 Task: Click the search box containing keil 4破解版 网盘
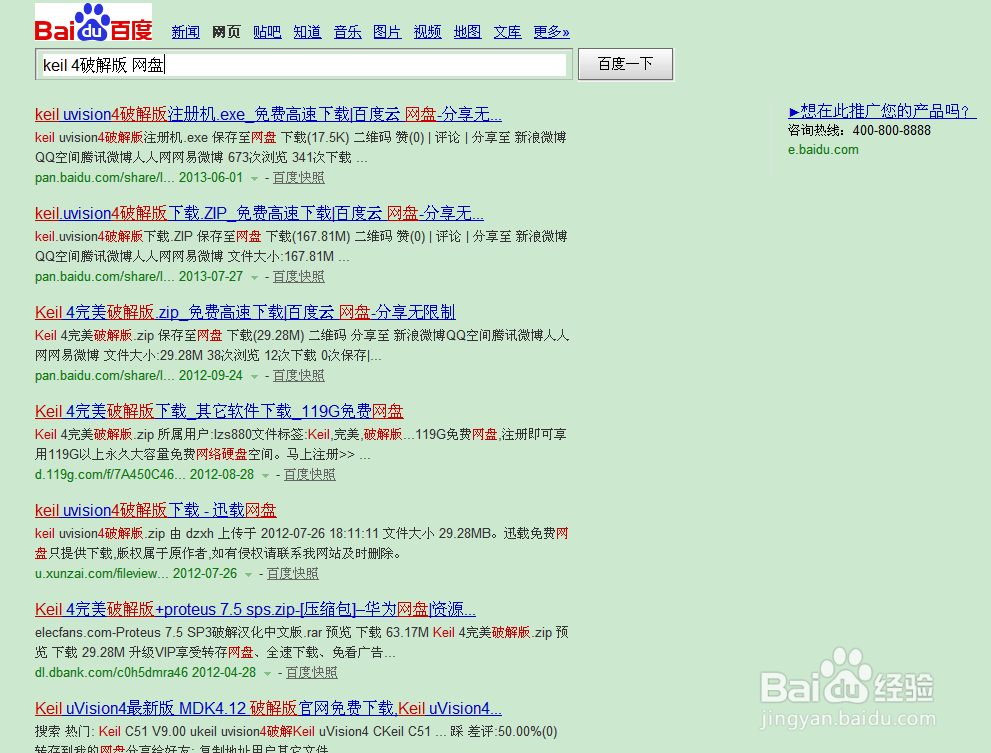click(x=303, y=64)
